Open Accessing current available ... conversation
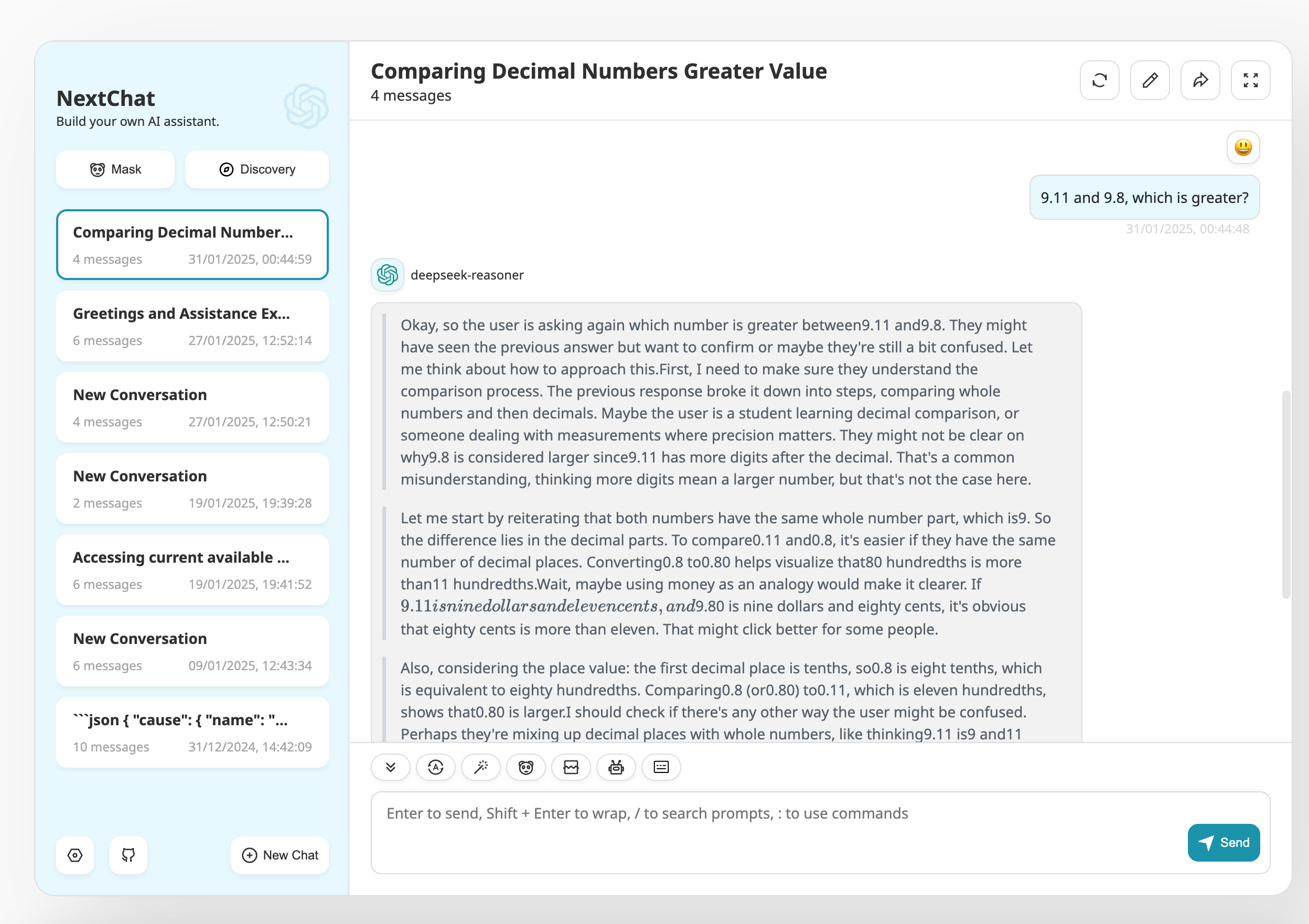The width and height of the screenshot is (1309, 924). point(192,570)
